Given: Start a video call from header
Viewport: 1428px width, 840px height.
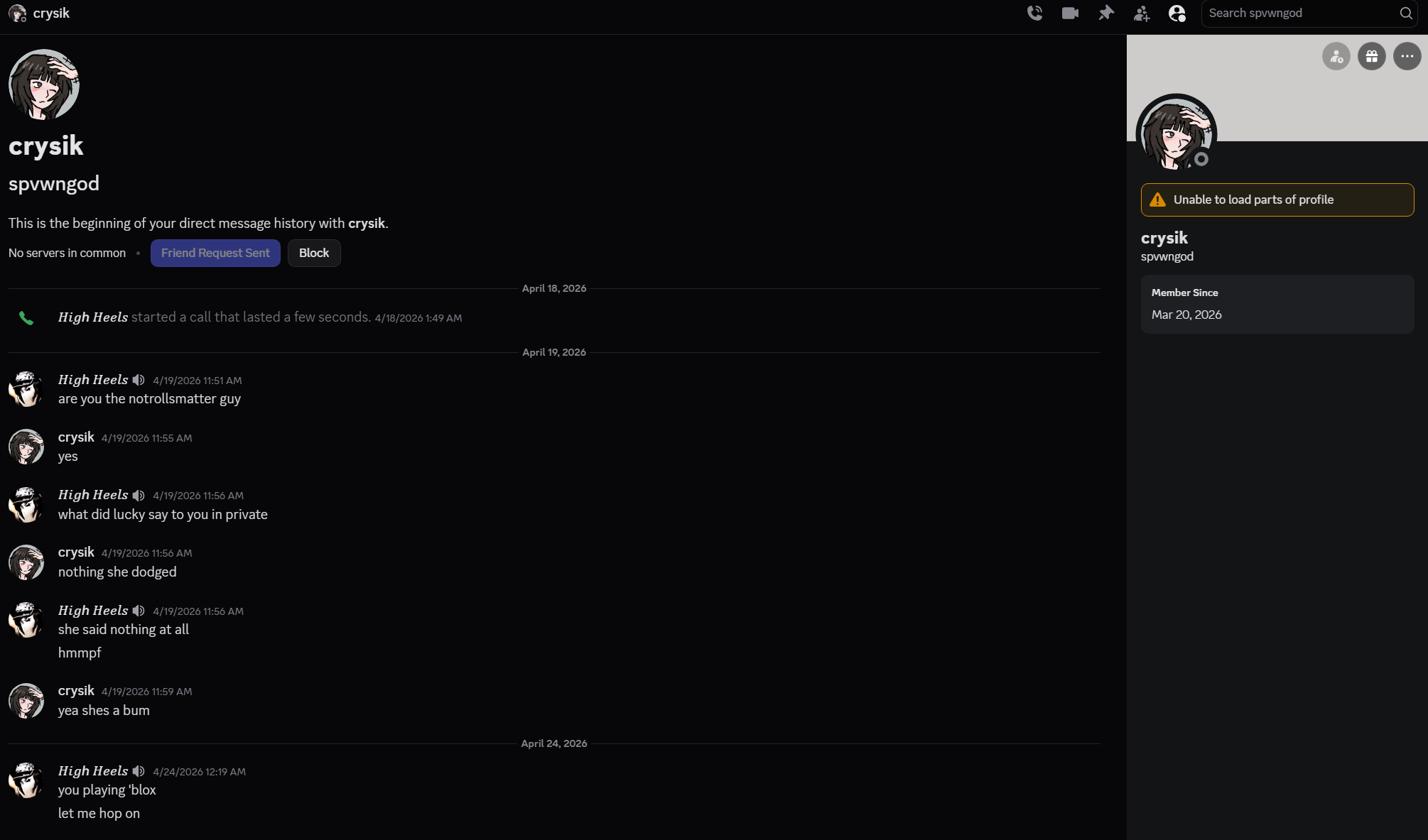Looking at the screenshot, I should (1070, 13).
